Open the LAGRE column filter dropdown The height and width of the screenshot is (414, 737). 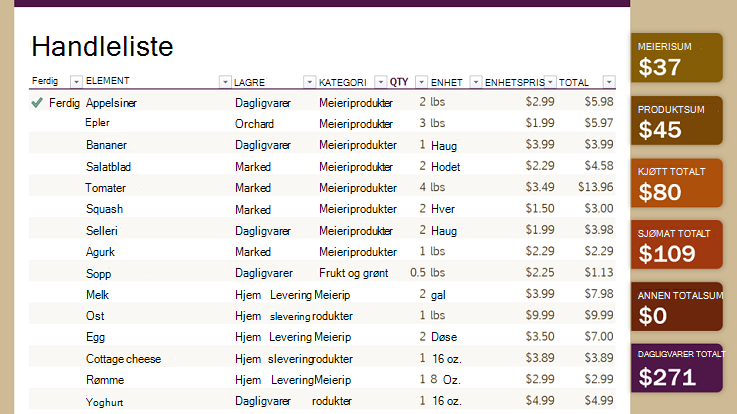309,82
